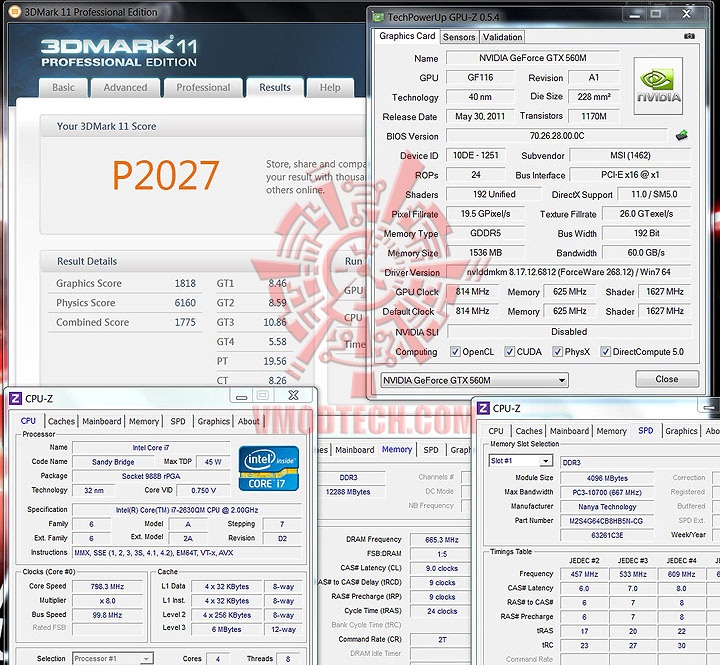Click the BIOS Version field 70.26.28.00.0C
This screenshot has height=665, width=720.
point(557,135)
